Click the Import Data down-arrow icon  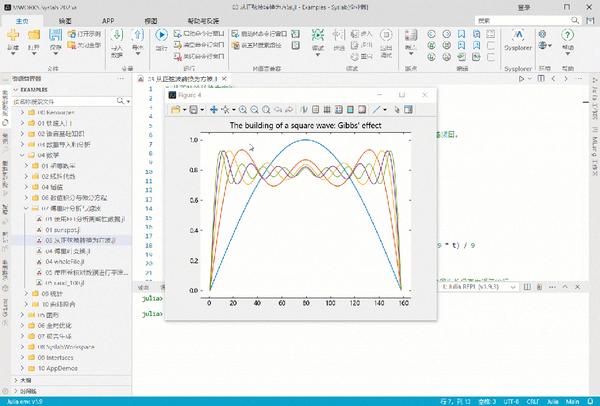point(117,35)
